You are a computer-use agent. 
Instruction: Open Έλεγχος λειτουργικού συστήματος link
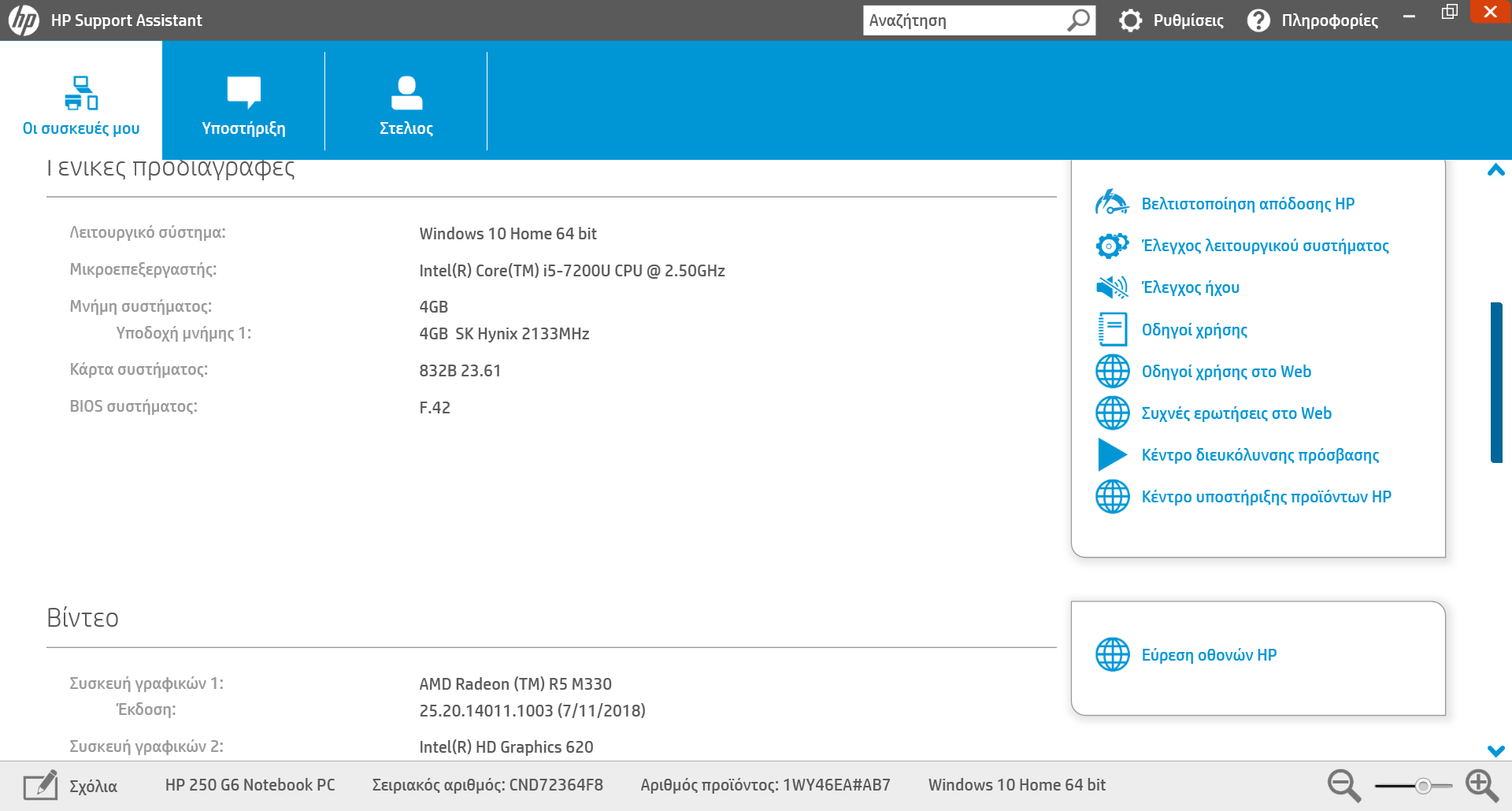coord(1266,246)
